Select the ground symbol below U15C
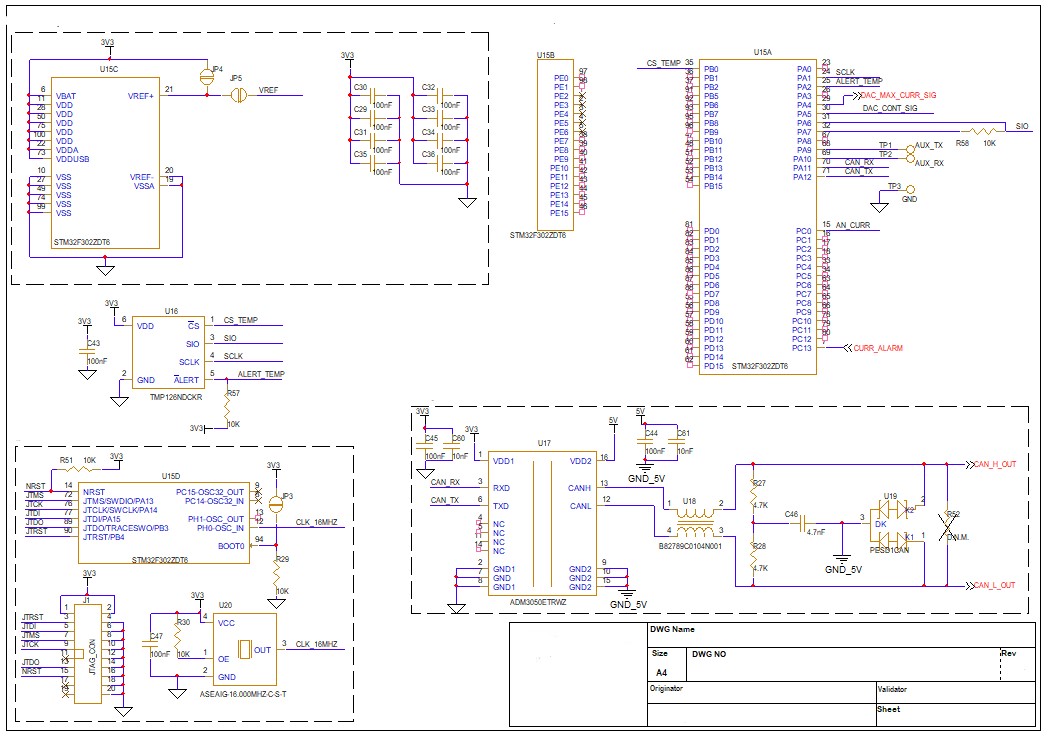 point(105,270)
